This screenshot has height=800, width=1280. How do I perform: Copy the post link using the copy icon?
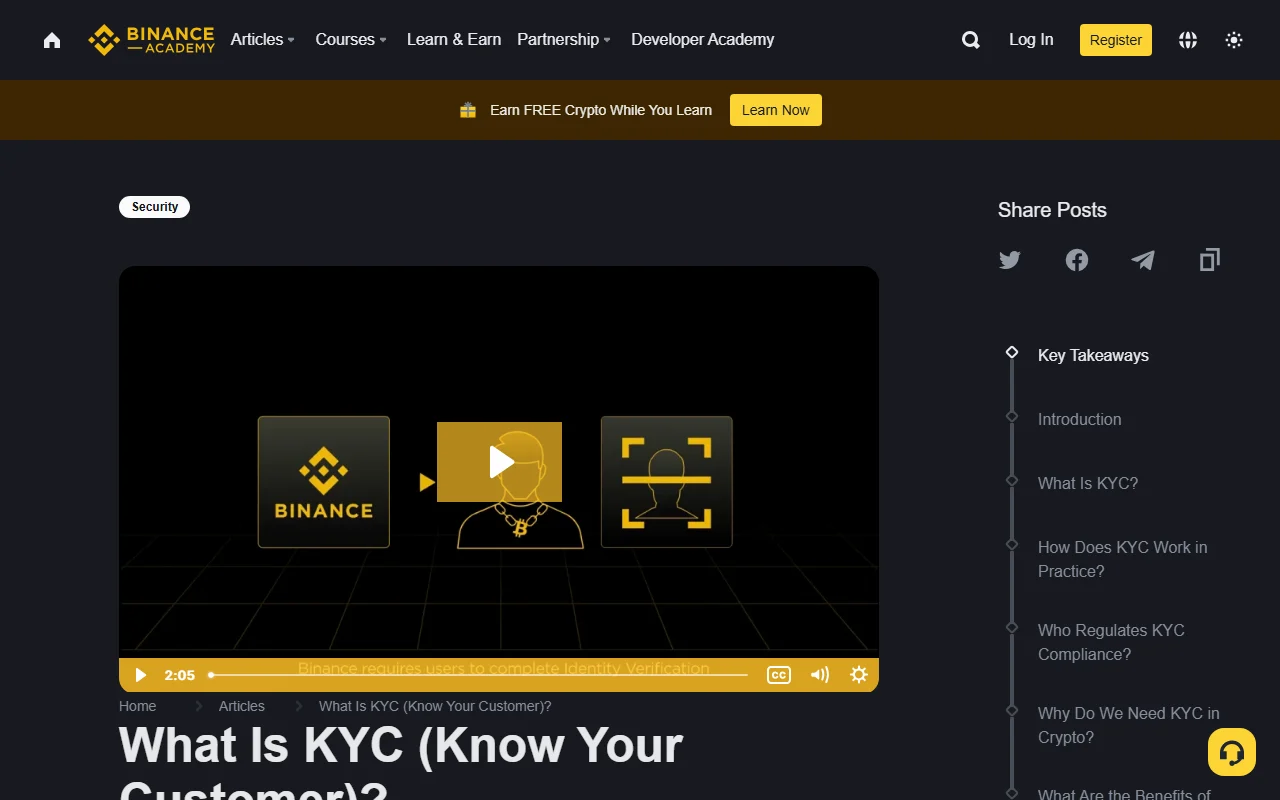point(1210,260)
